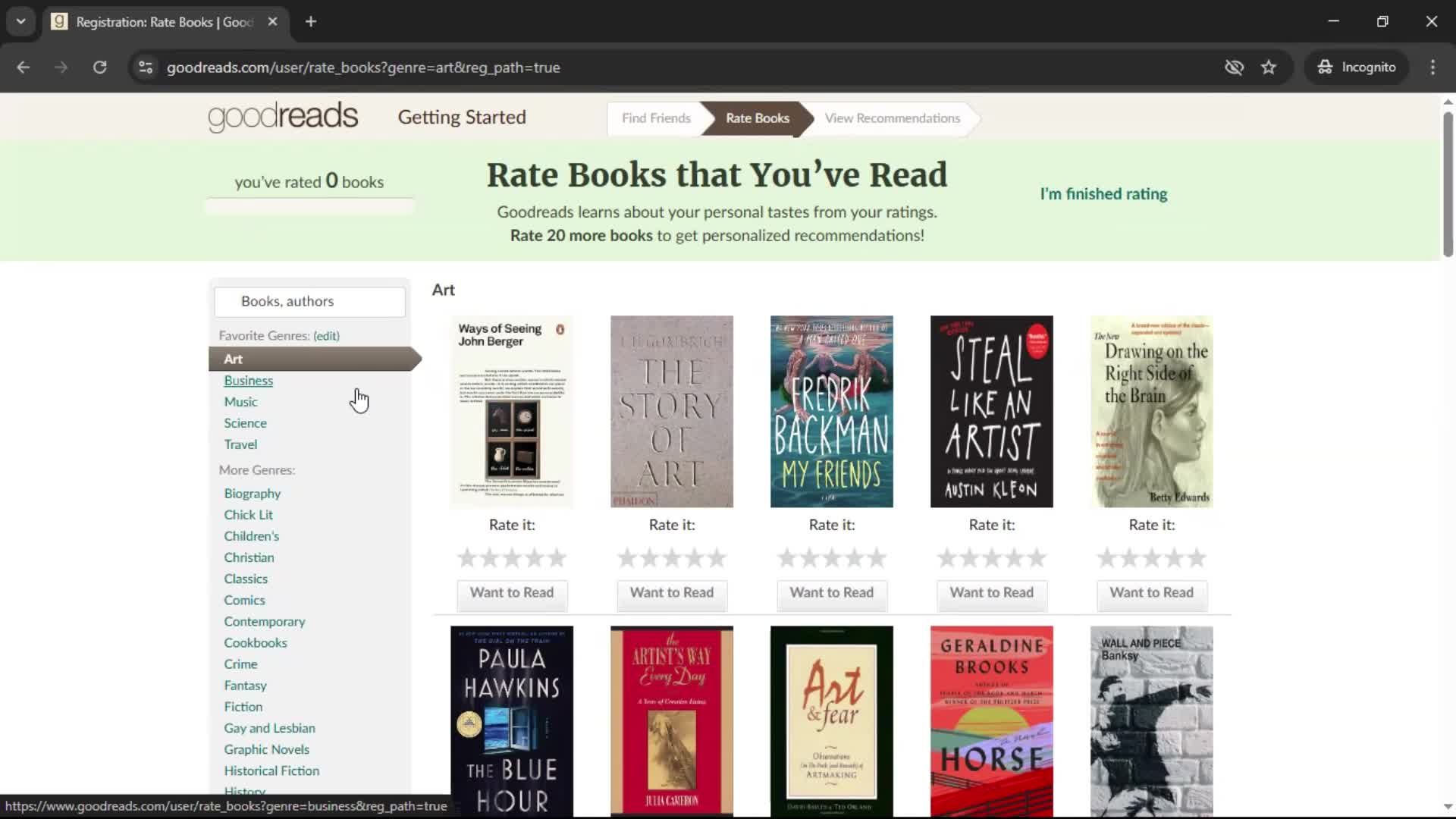Click the goodreads logo
The width and height of the screenshot is (1456, 819).
(283, 117)
